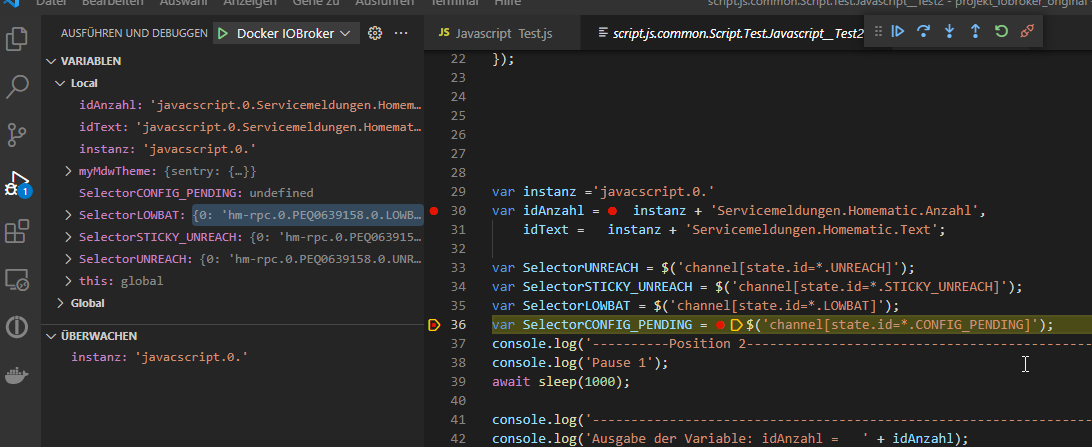Click line number 33 in the gutter

458,267
